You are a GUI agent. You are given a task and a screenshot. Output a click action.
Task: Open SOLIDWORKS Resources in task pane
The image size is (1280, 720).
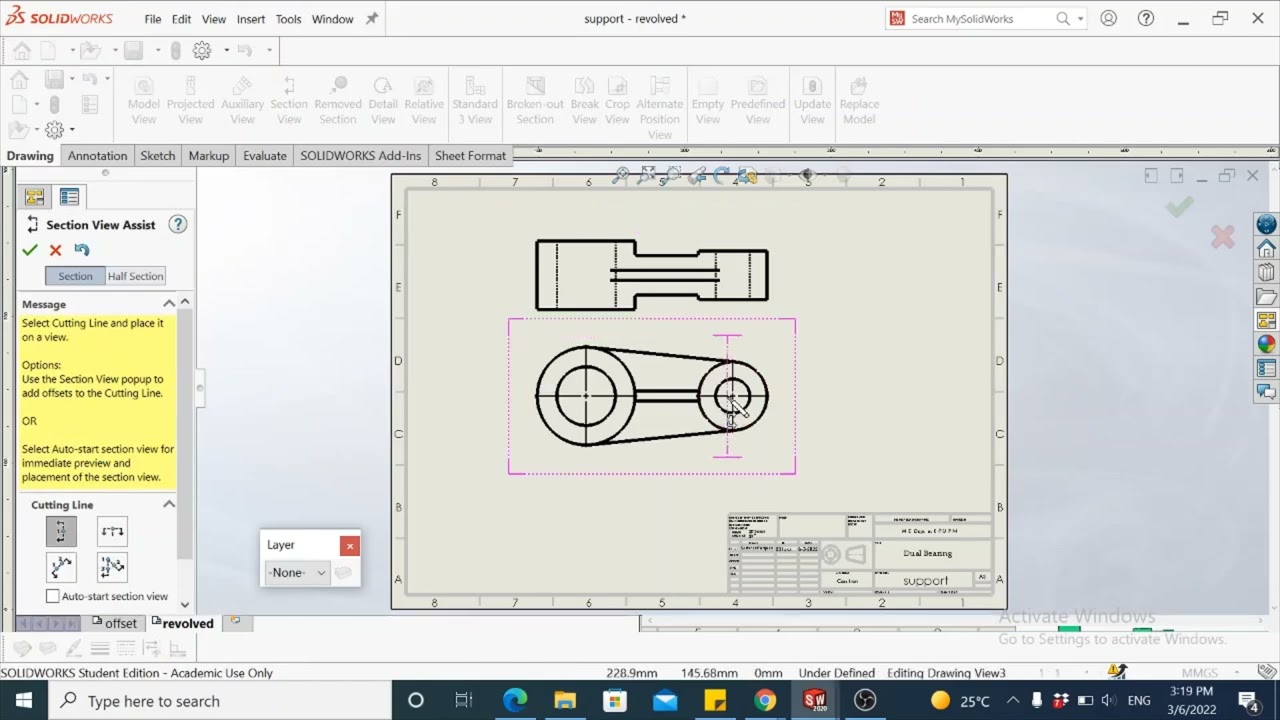[x=1266, y=248]
